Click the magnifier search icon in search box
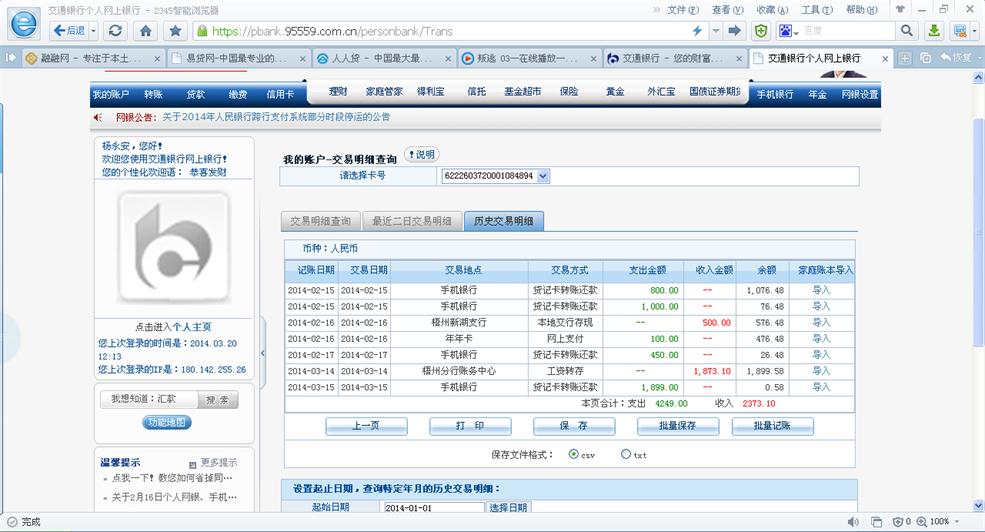Image resolution: width=985 pixels, height=532 pixels. pyautogui.click(x=907, y=31)
